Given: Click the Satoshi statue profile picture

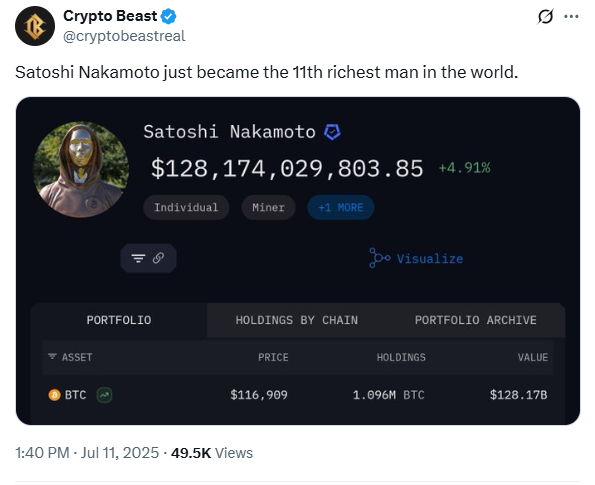Looking at the screenshot, I should click(81, 170).
